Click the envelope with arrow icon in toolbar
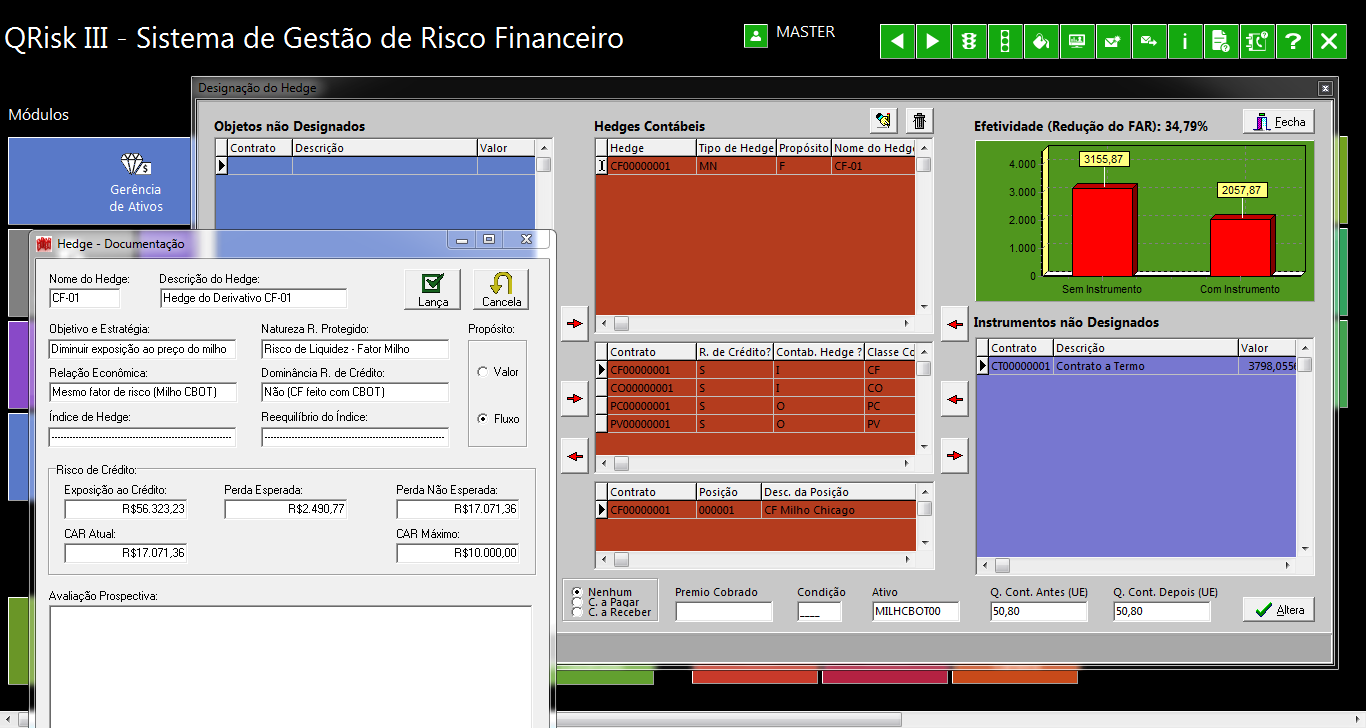 coord(1149,41)
